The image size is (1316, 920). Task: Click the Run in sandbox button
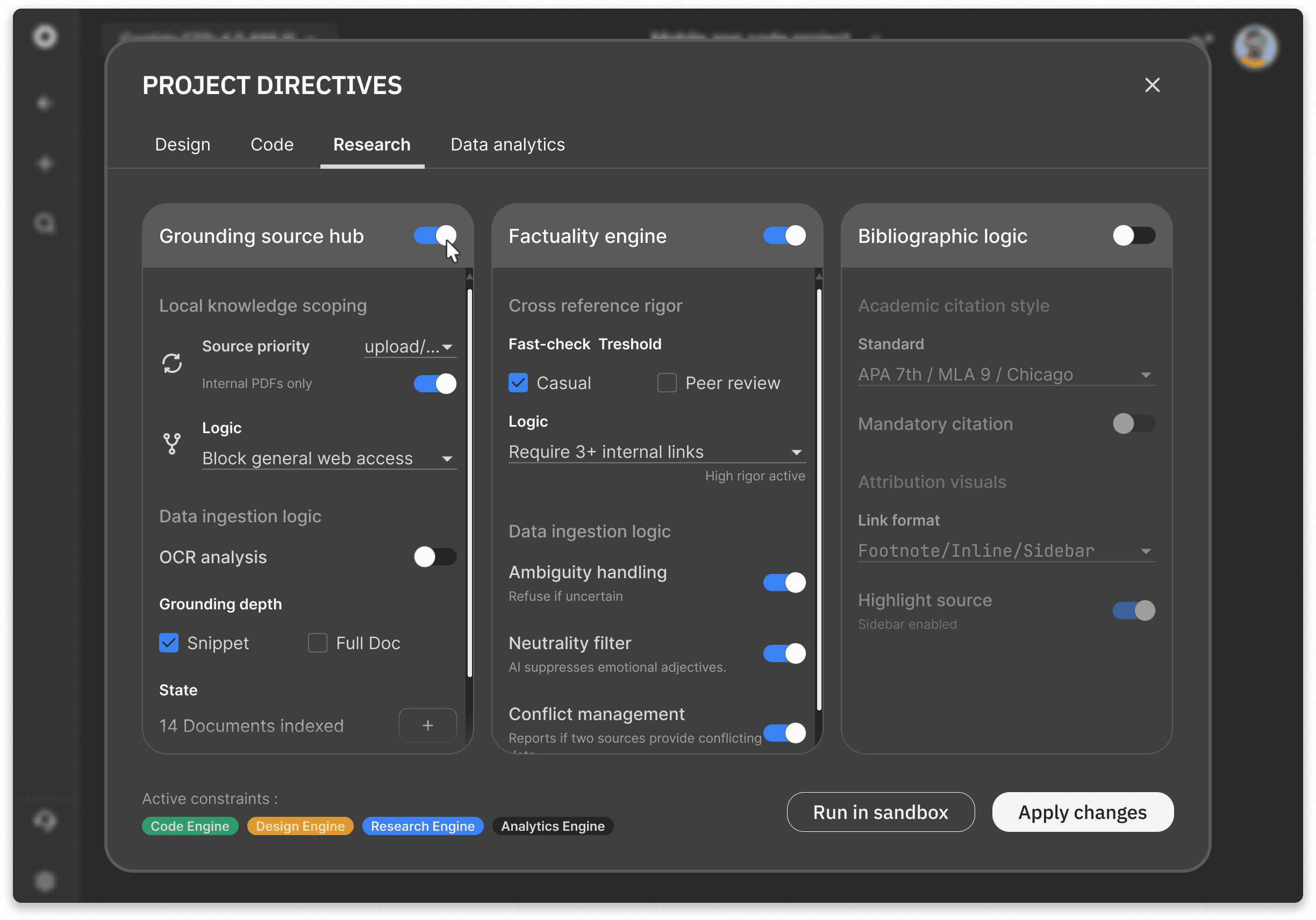point(881,813)
